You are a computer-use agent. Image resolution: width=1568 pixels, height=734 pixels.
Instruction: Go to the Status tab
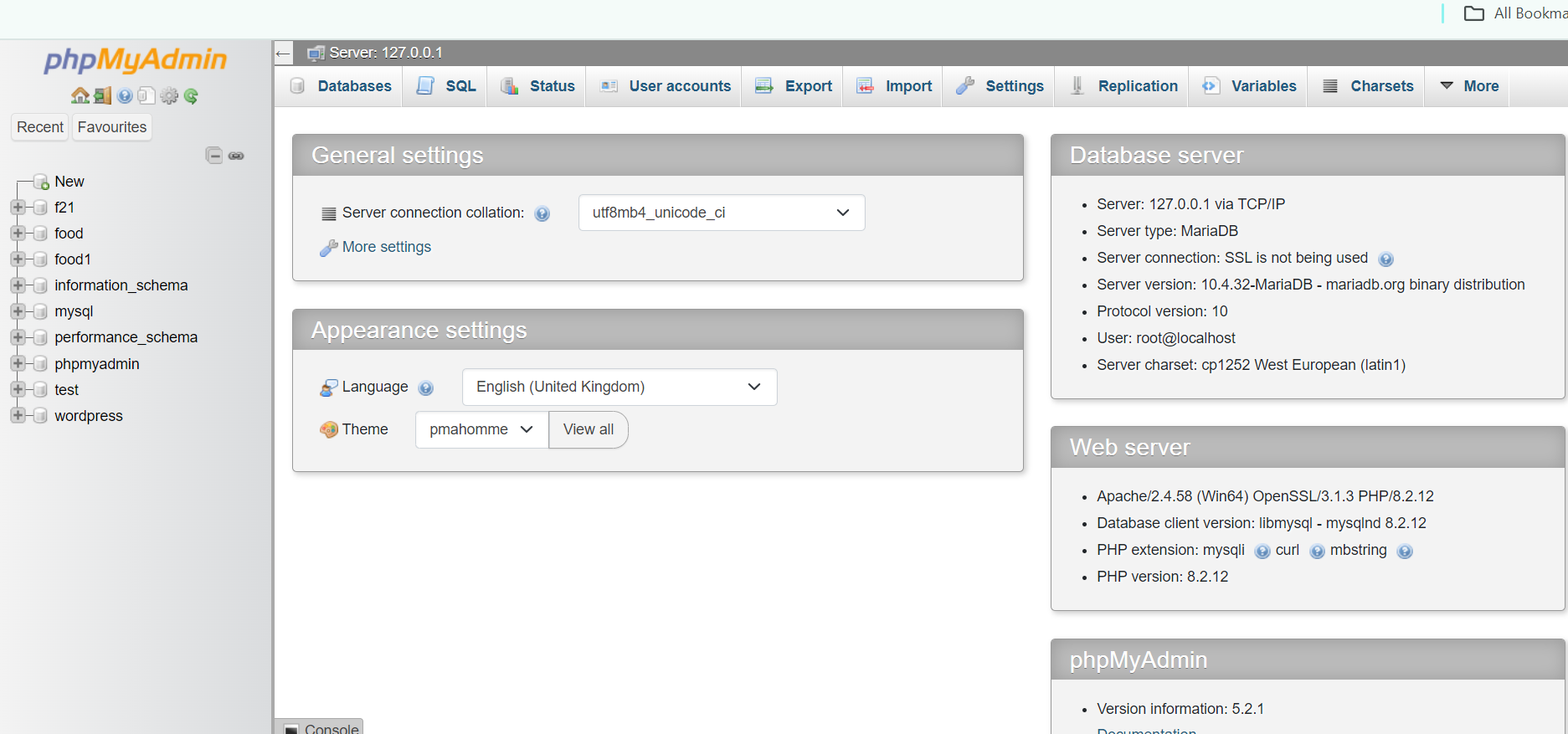click(x=537, y=86)
